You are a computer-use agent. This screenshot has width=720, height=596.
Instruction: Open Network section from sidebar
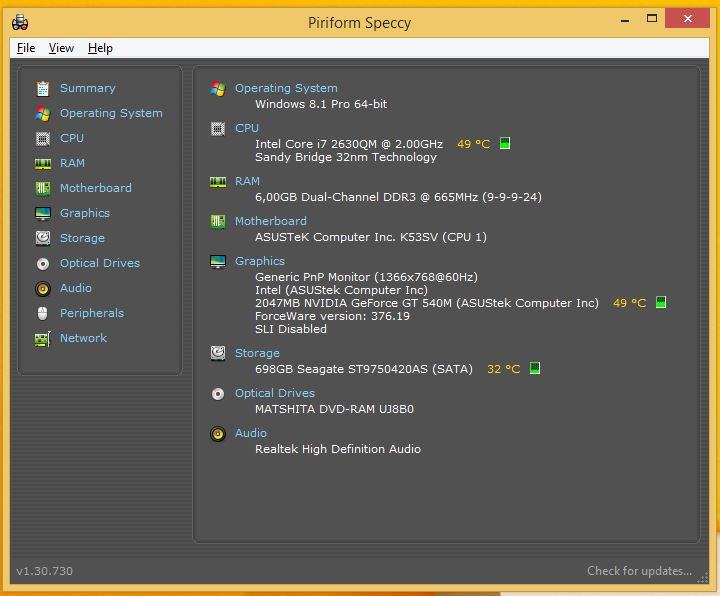83,338
